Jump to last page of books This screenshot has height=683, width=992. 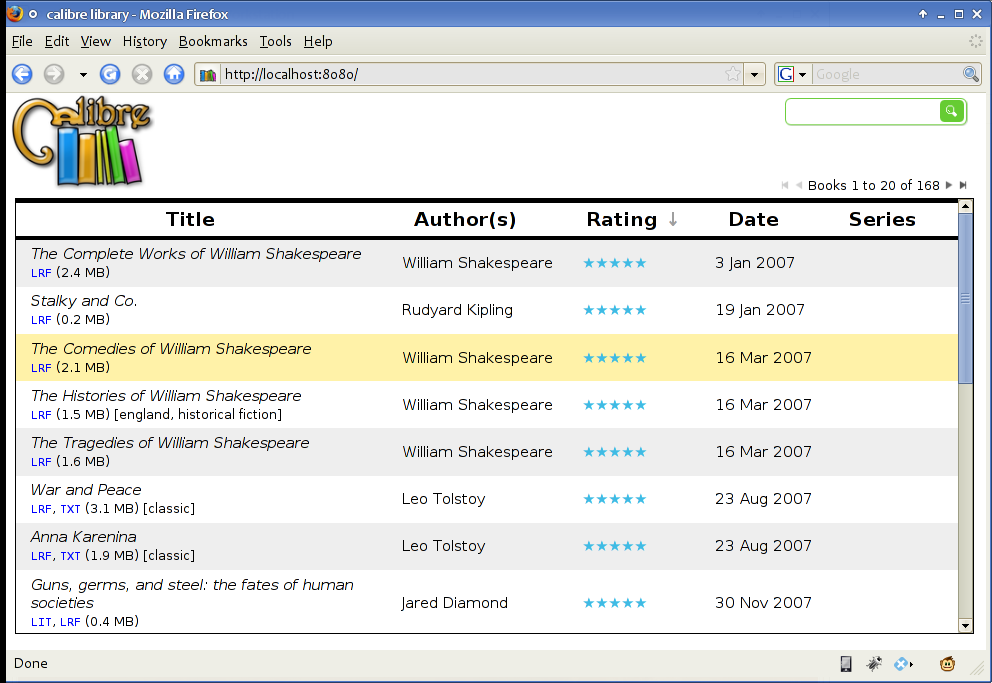[963, 185]
